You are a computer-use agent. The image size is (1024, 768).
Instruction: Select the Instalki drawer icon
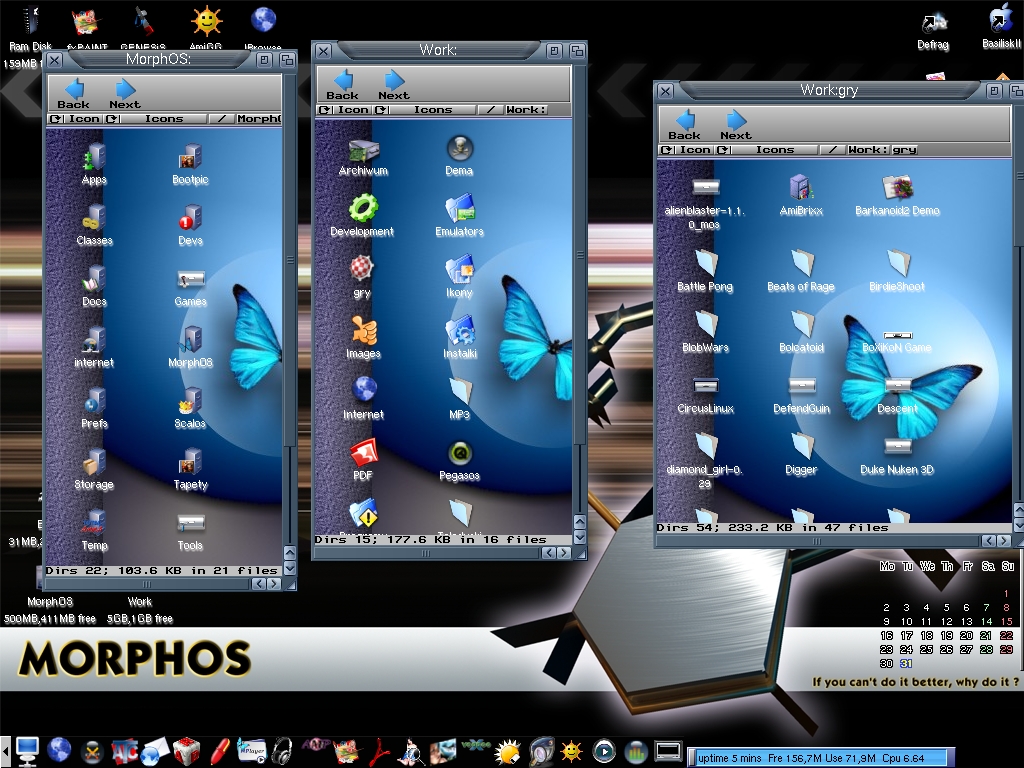(460, 338)
